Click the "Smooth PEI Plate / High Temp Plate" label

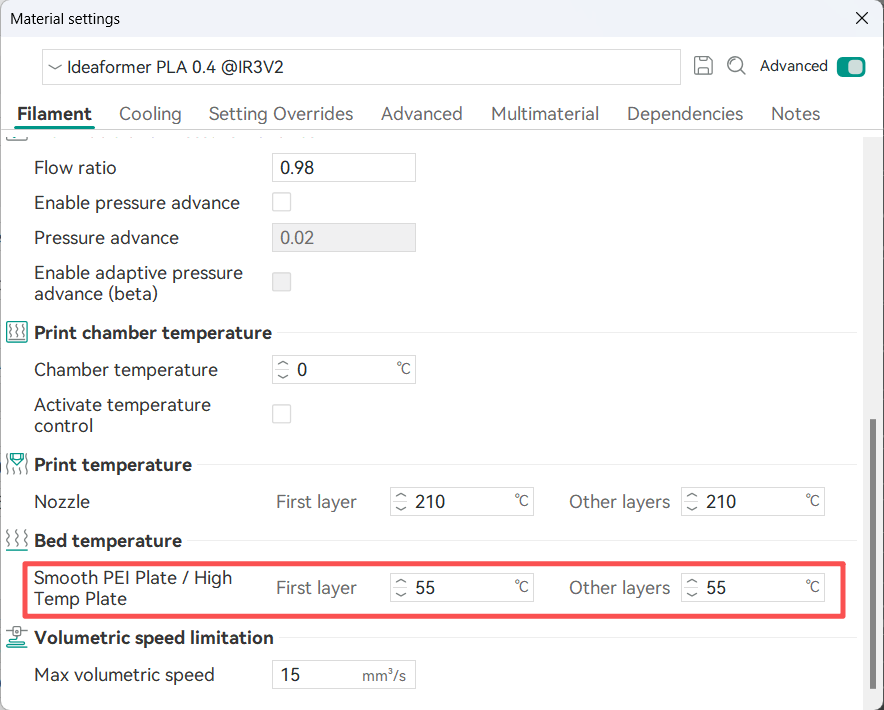click(x=133, y=588)
